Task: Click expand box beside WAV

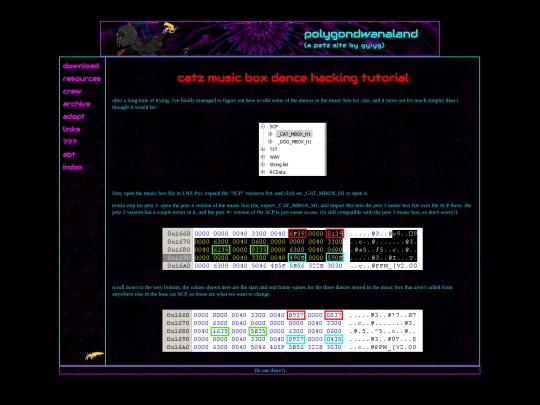Action: 263,157
